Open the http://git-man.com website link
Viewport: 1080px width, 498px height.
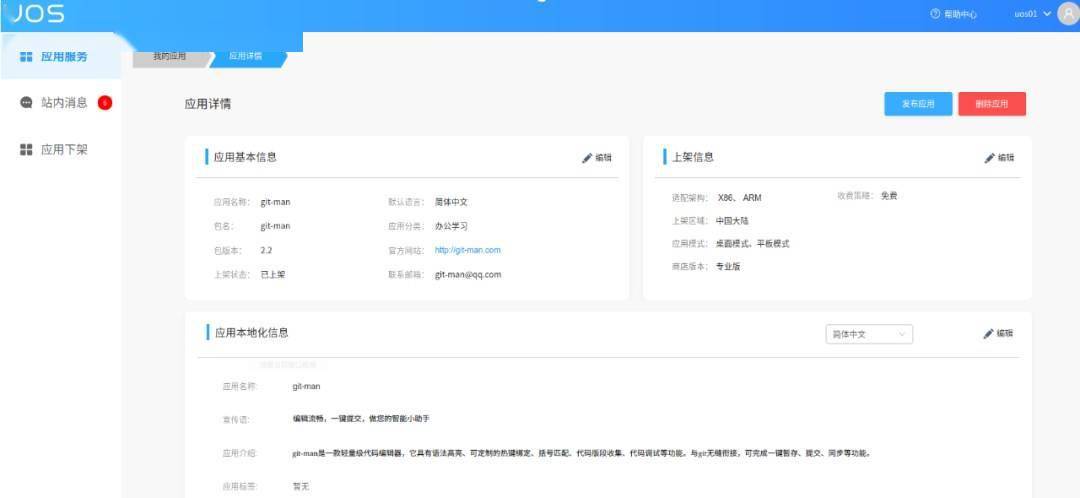point(467,250)
